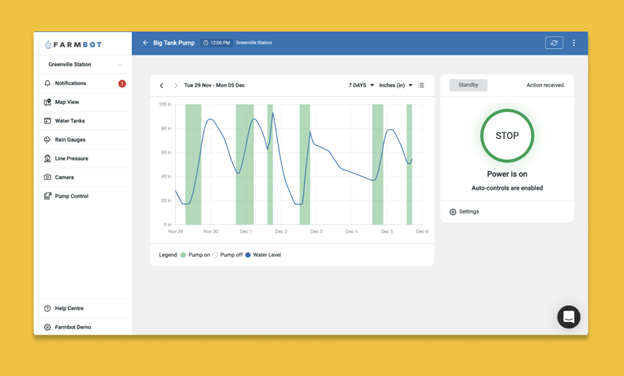Open the Inches (in) units dropdown
624x376 pixels.
click(396, 85)
